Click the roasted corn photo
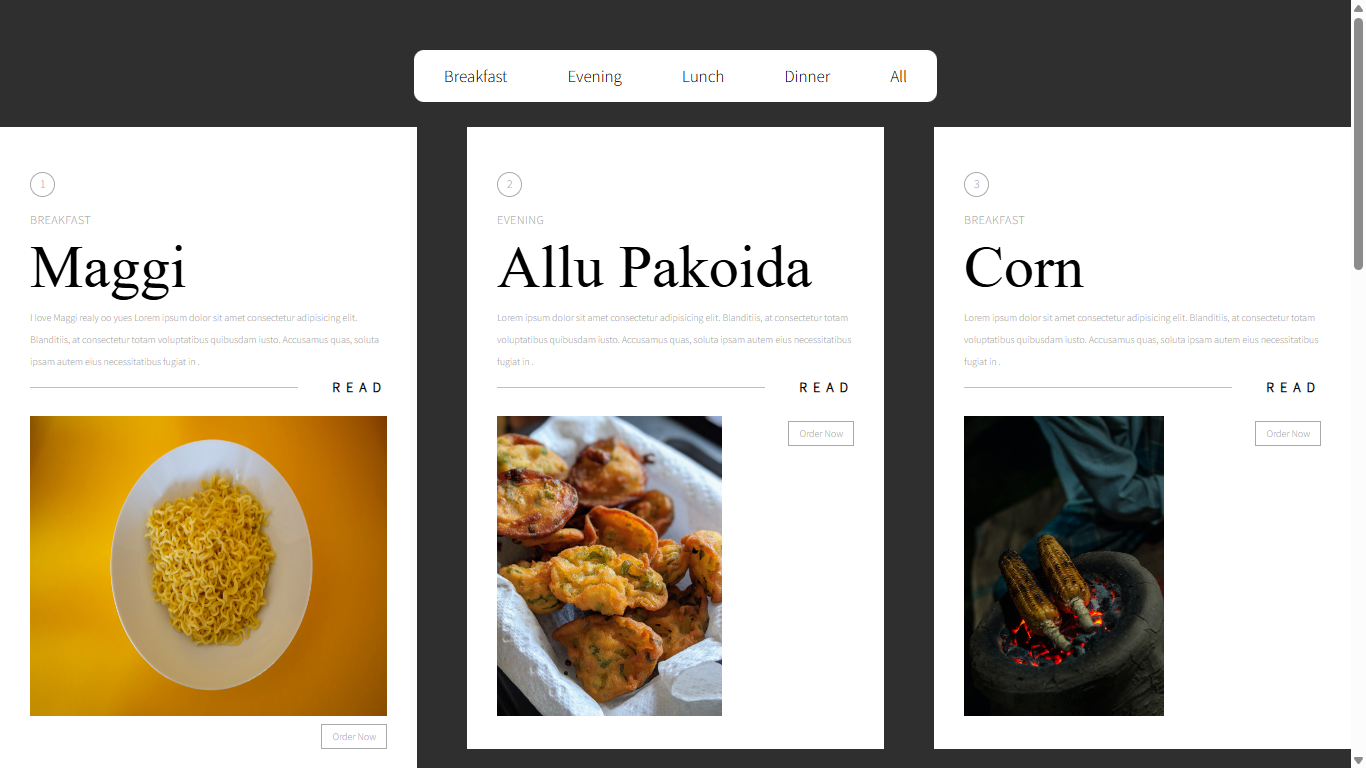This screenshot has height=768, width=1366. click(1064, 566)
